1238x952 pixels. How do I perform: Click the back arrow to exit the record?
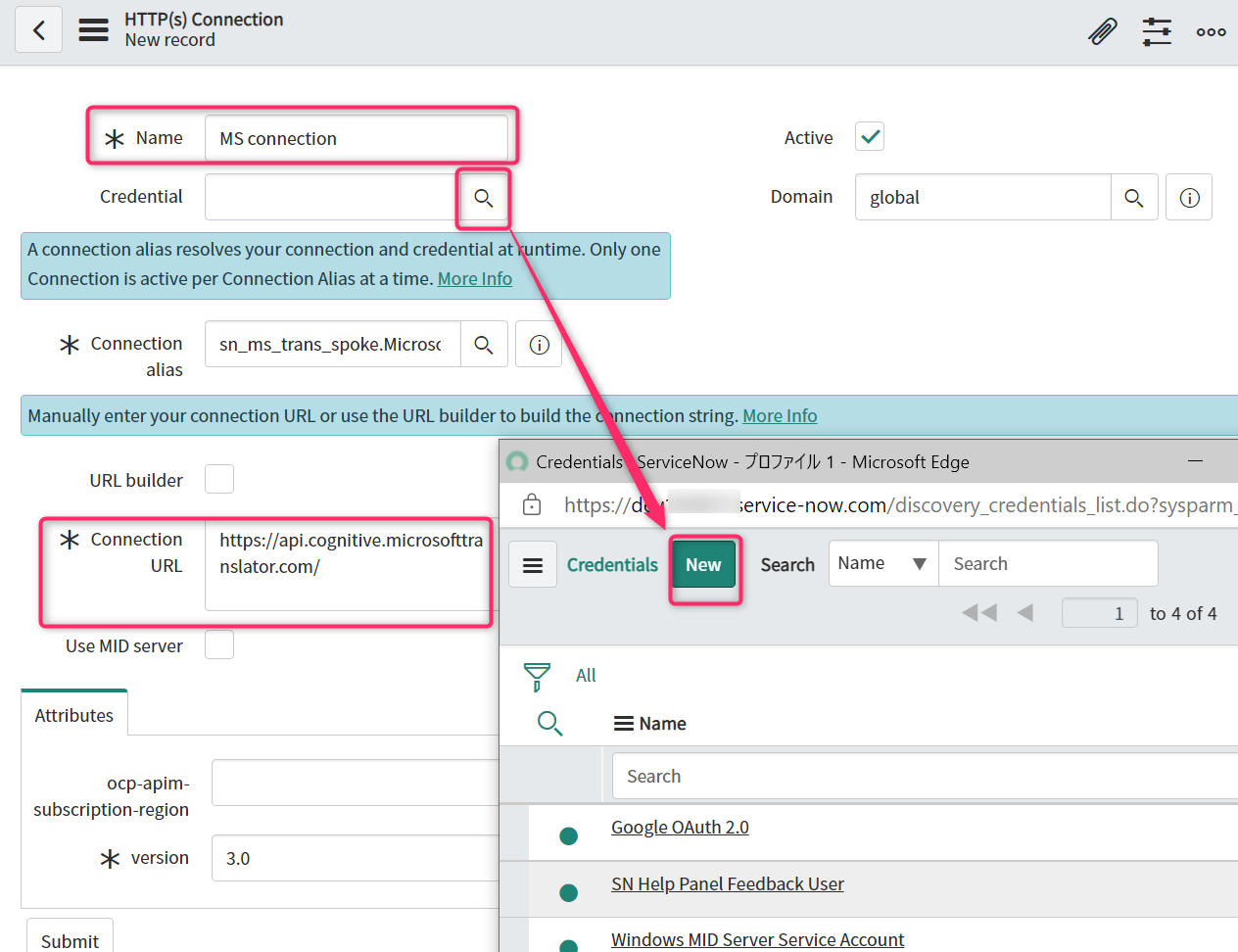38,29
